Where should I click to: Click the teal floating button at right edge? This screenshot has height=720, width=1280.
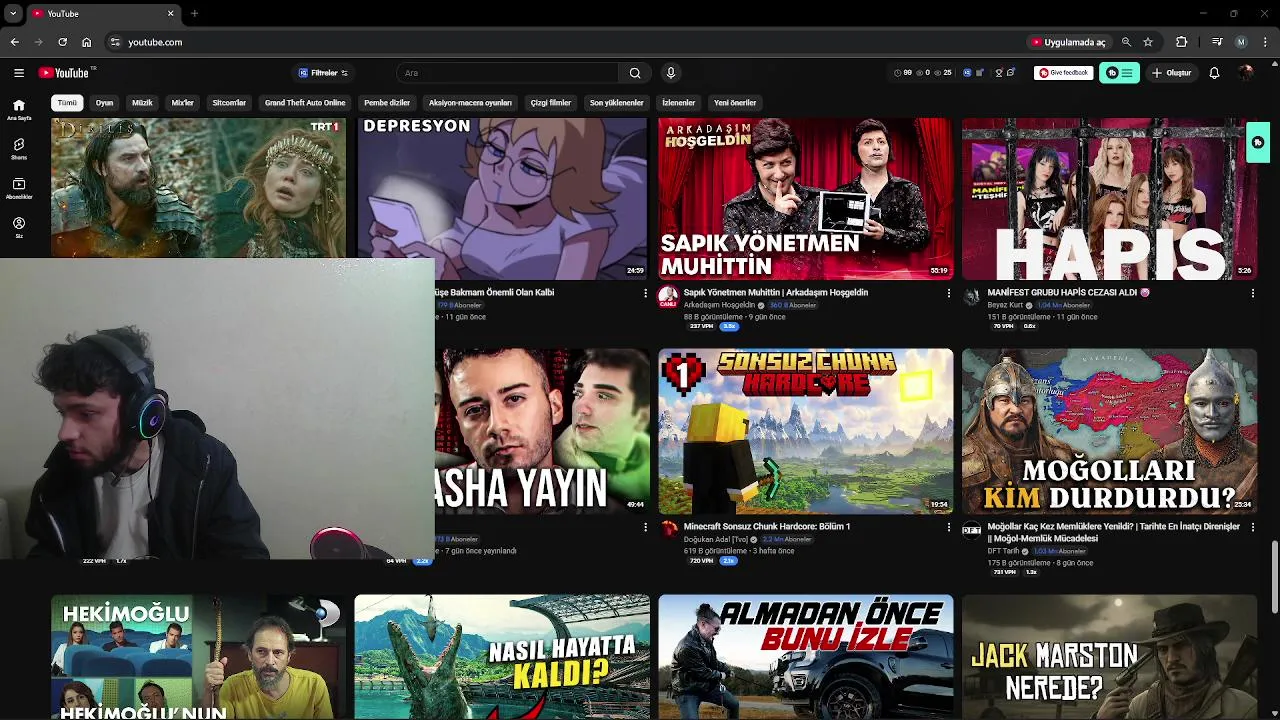(x=1258, y=143)
